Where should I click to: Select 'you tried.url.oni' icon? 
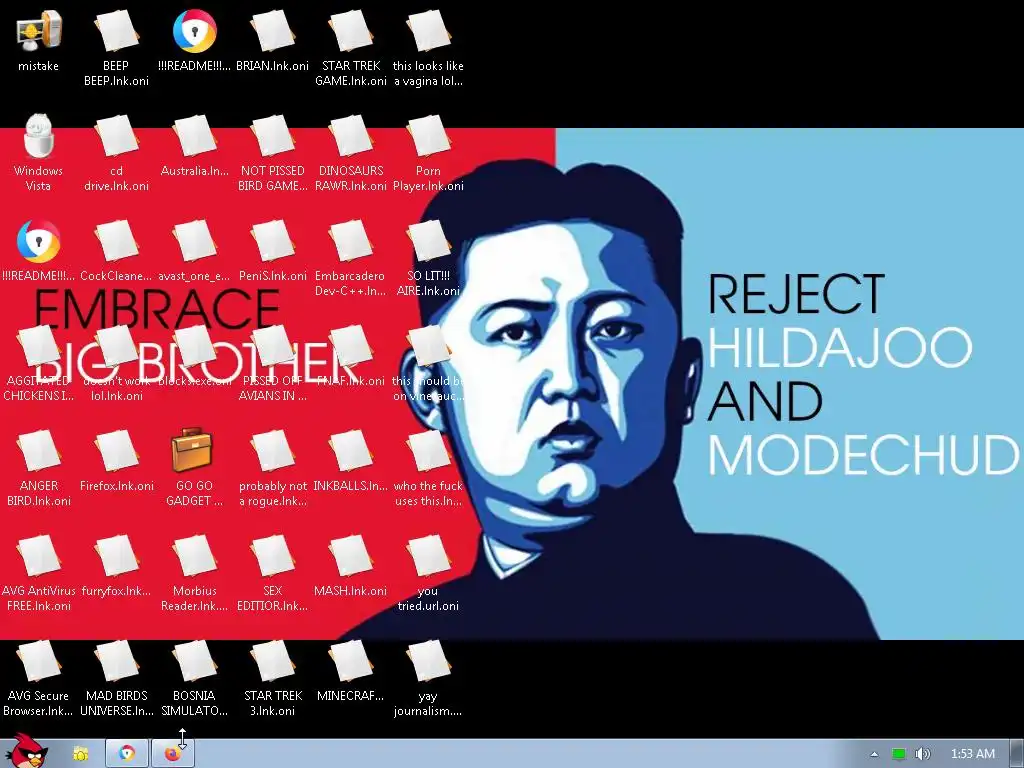coord(428,557)
